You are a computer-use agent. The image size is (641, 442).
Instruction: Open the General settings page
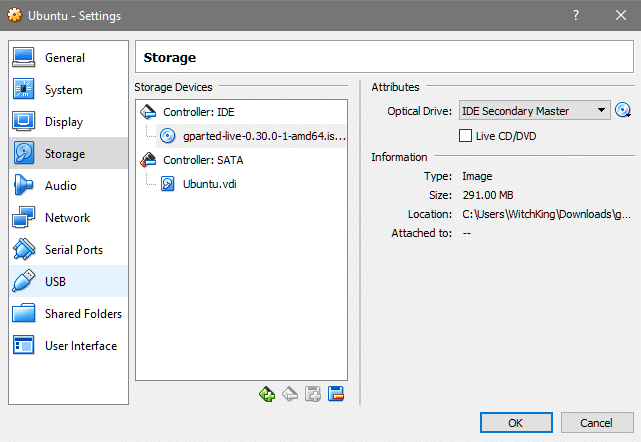[65, 58]
